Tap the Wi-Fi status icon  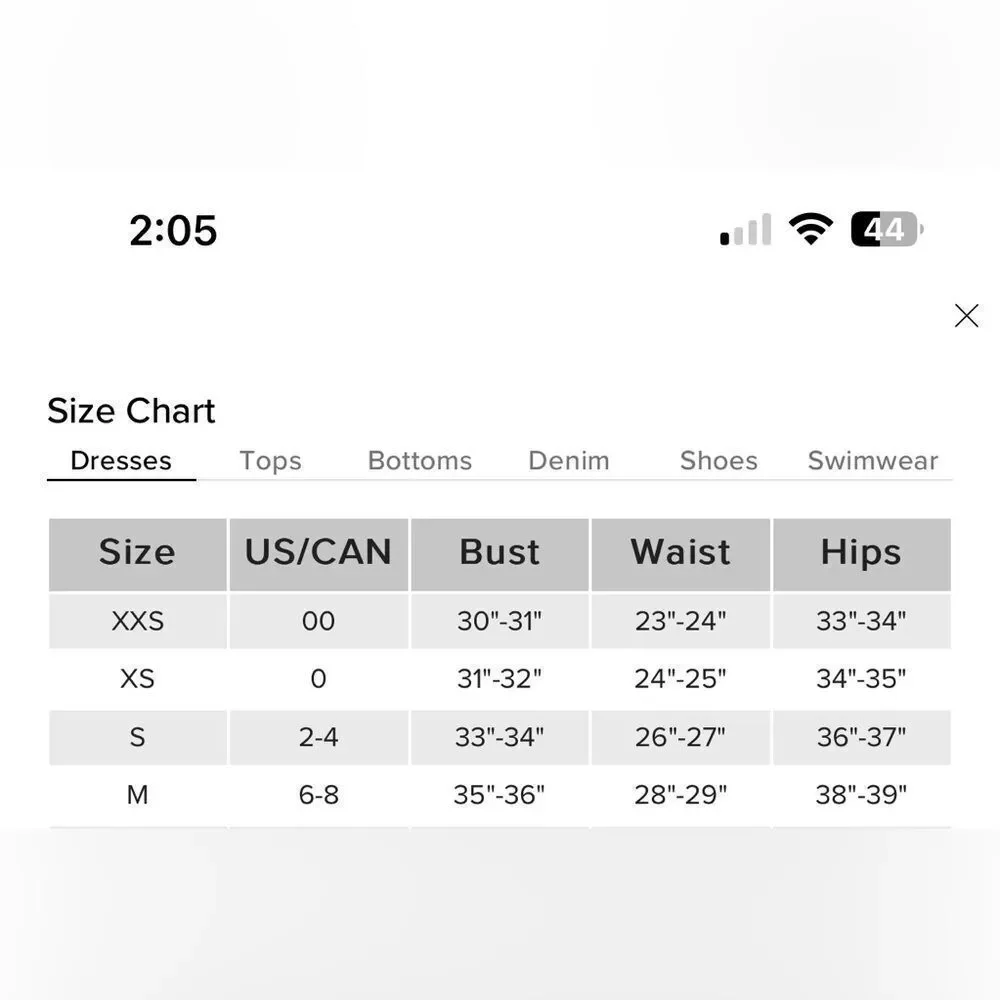(810, 229)
